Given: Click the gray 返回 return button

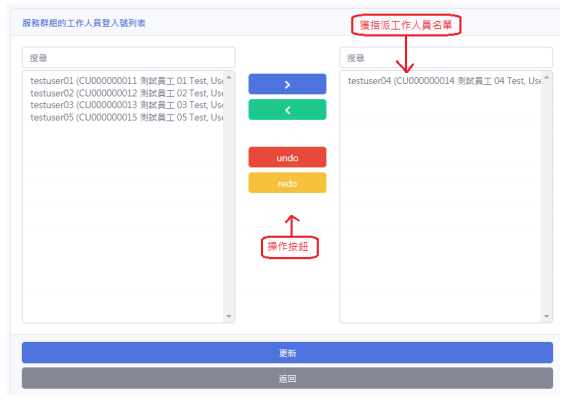Looking at the screenshot, I should (x=287, y=379).
